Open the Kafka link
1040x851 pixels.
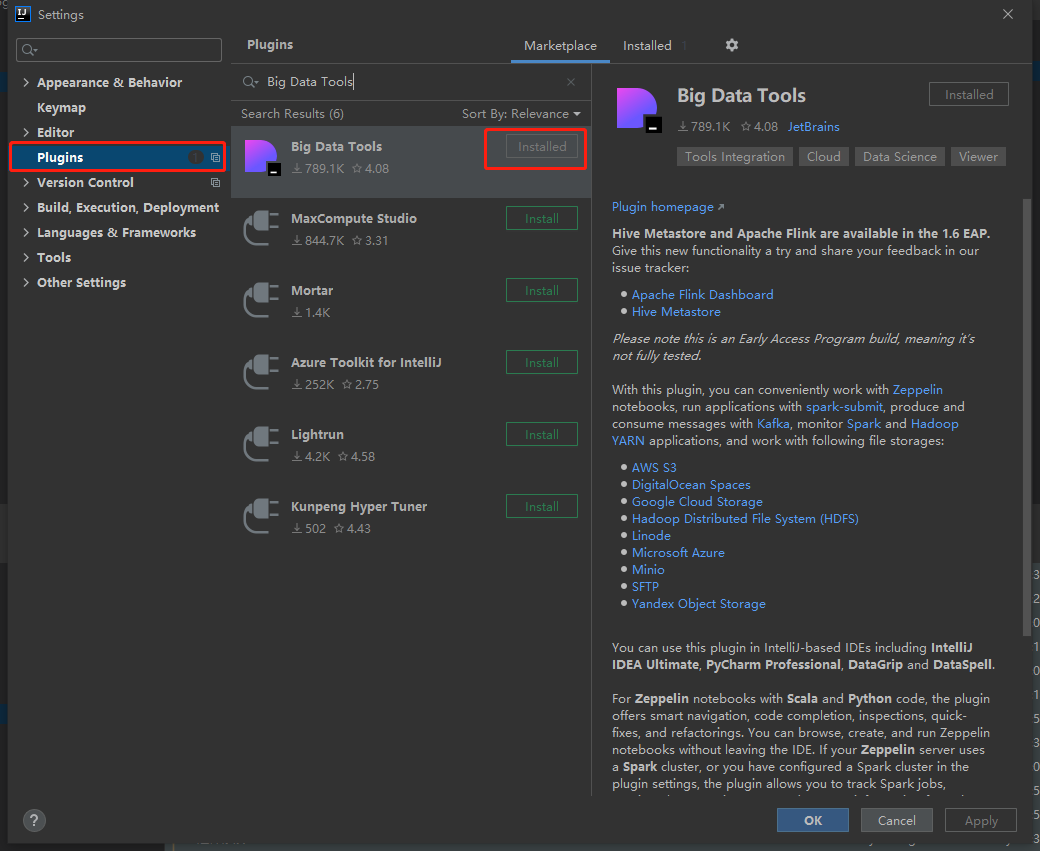click(x=773, y=424)
